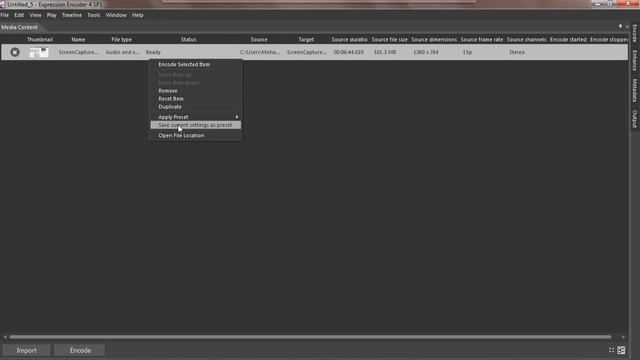Click the Source column header
640x360 pixels.
point(259,40)
